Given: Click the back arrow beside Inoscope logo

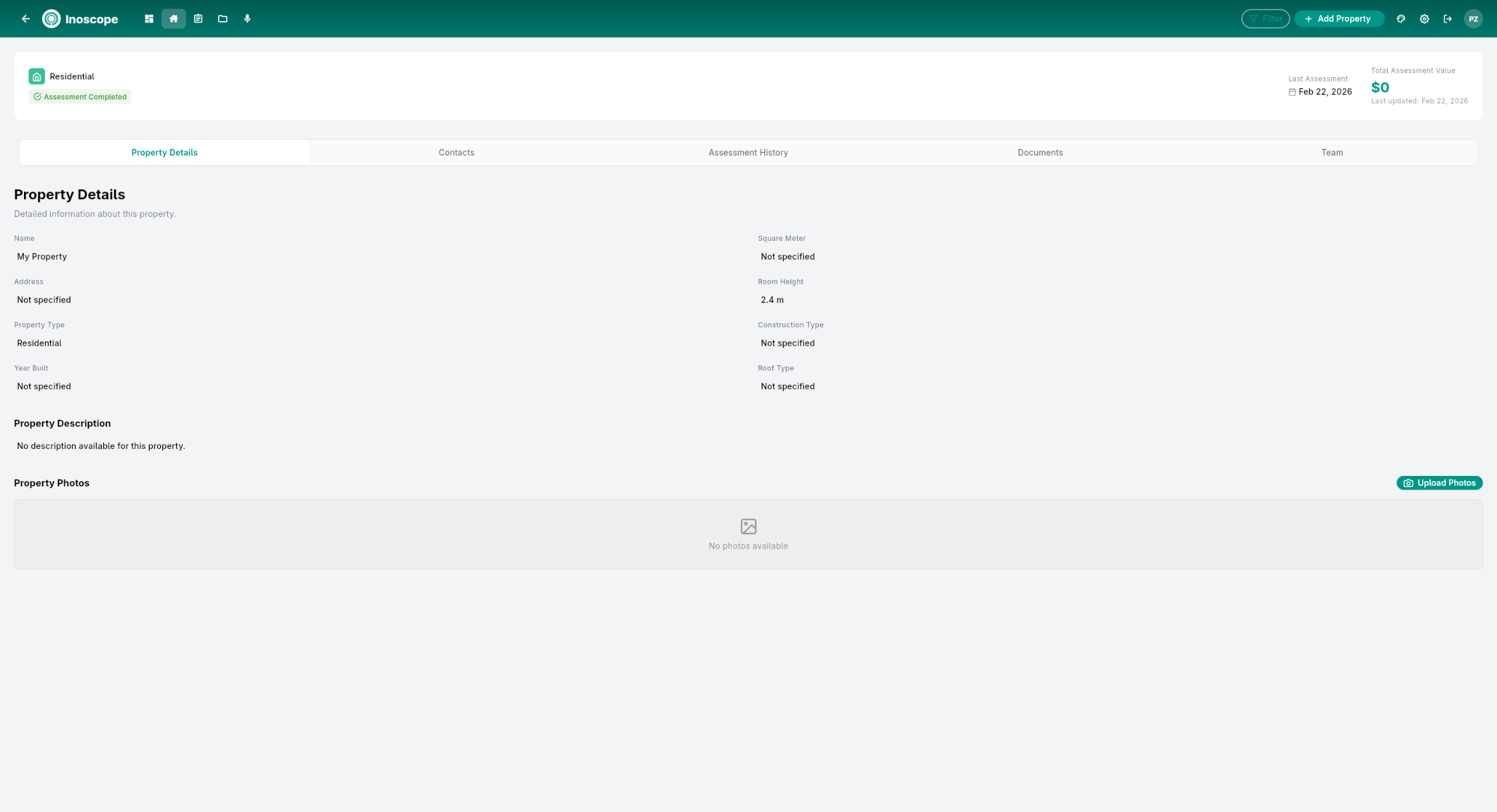Looking at the screenshot, I should [25, 18].
